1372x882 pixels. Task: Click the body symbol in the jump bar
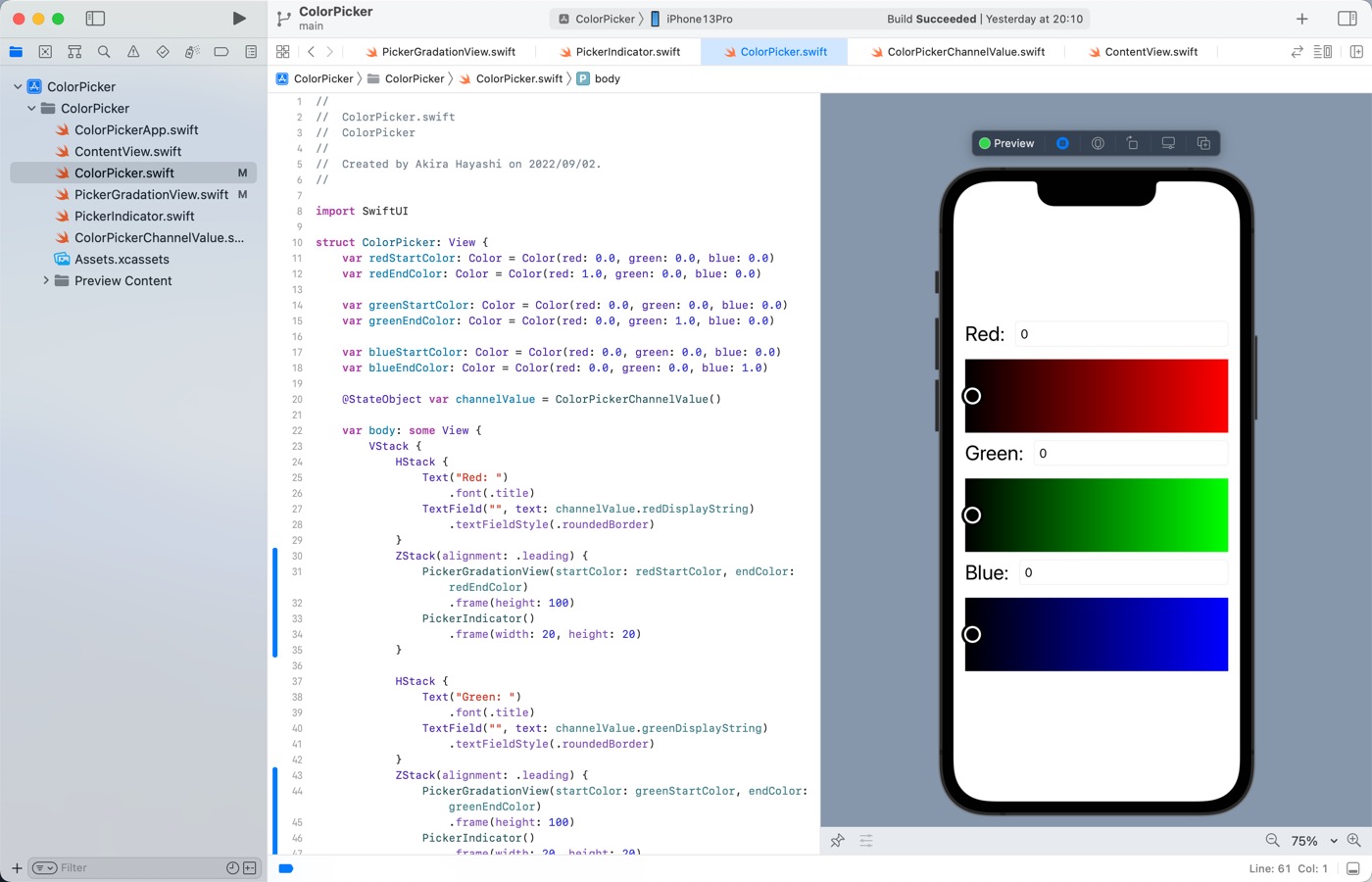[x=599, y=78]
